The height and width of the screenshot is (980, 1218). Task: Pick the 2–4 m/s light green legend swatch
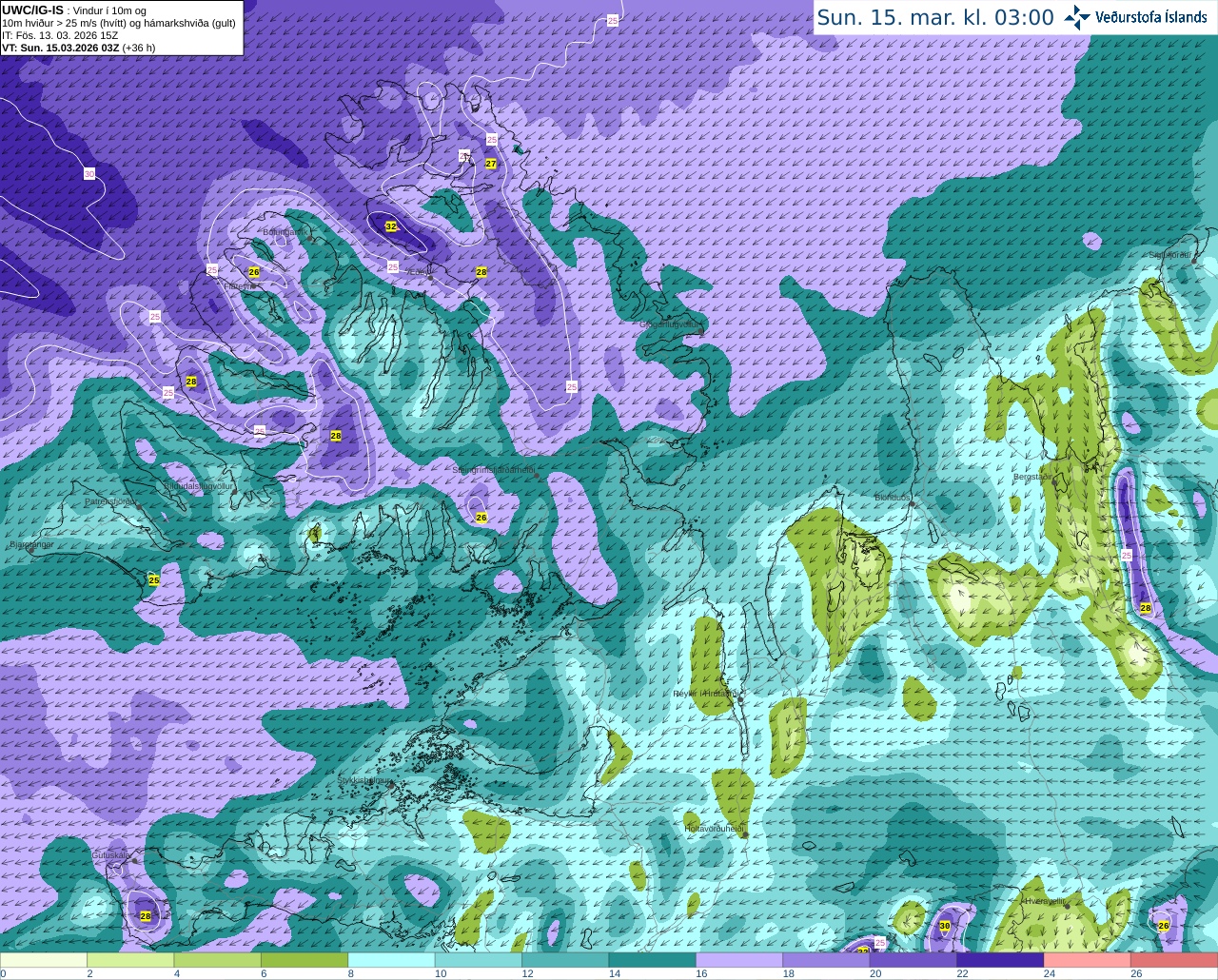coord(130,960)
